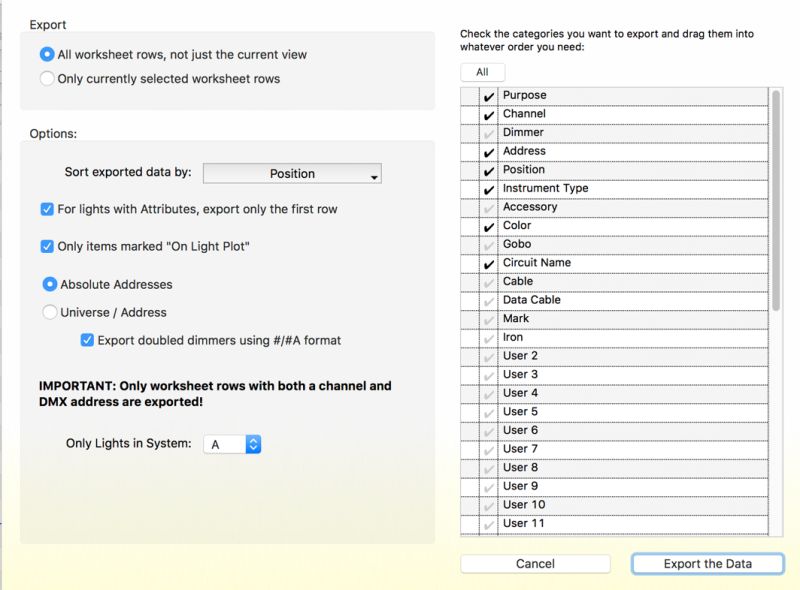Open the Only Lights in System popup

232,444
